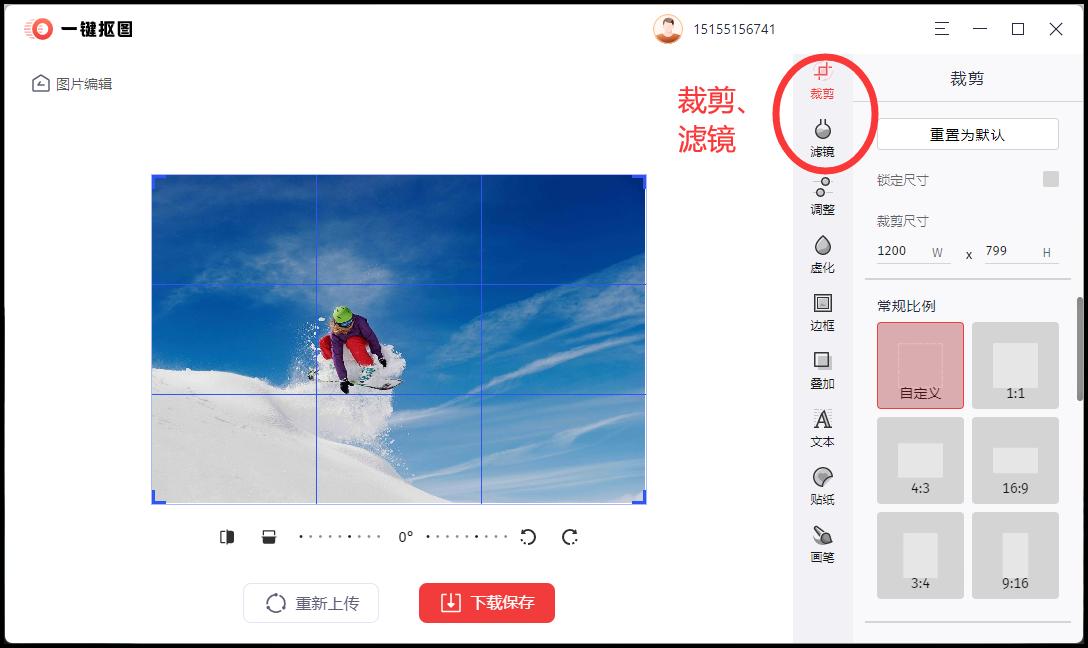Toggle horizontal flip of the image

(227, 537)
